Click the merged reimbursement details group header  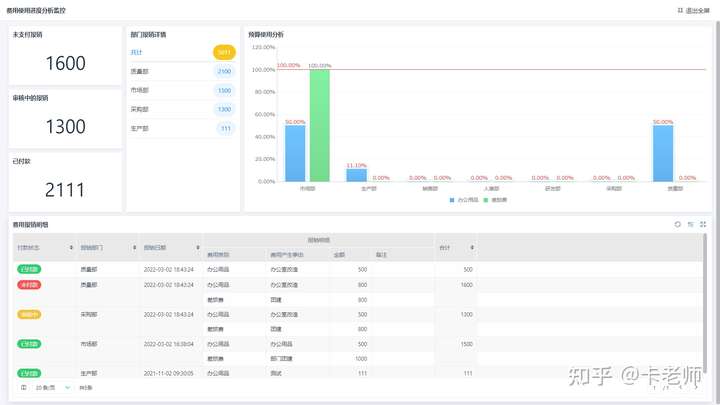tap(319, 240)
